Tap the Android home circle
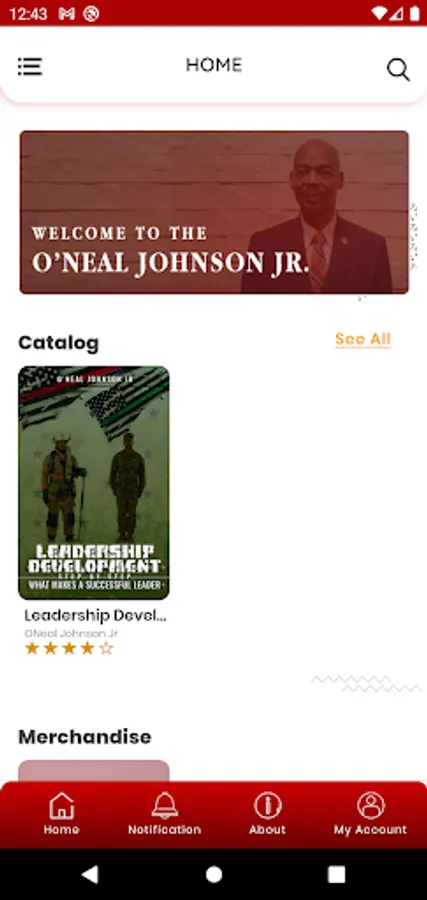Screen dimensions: 427x900 (214, 874)
